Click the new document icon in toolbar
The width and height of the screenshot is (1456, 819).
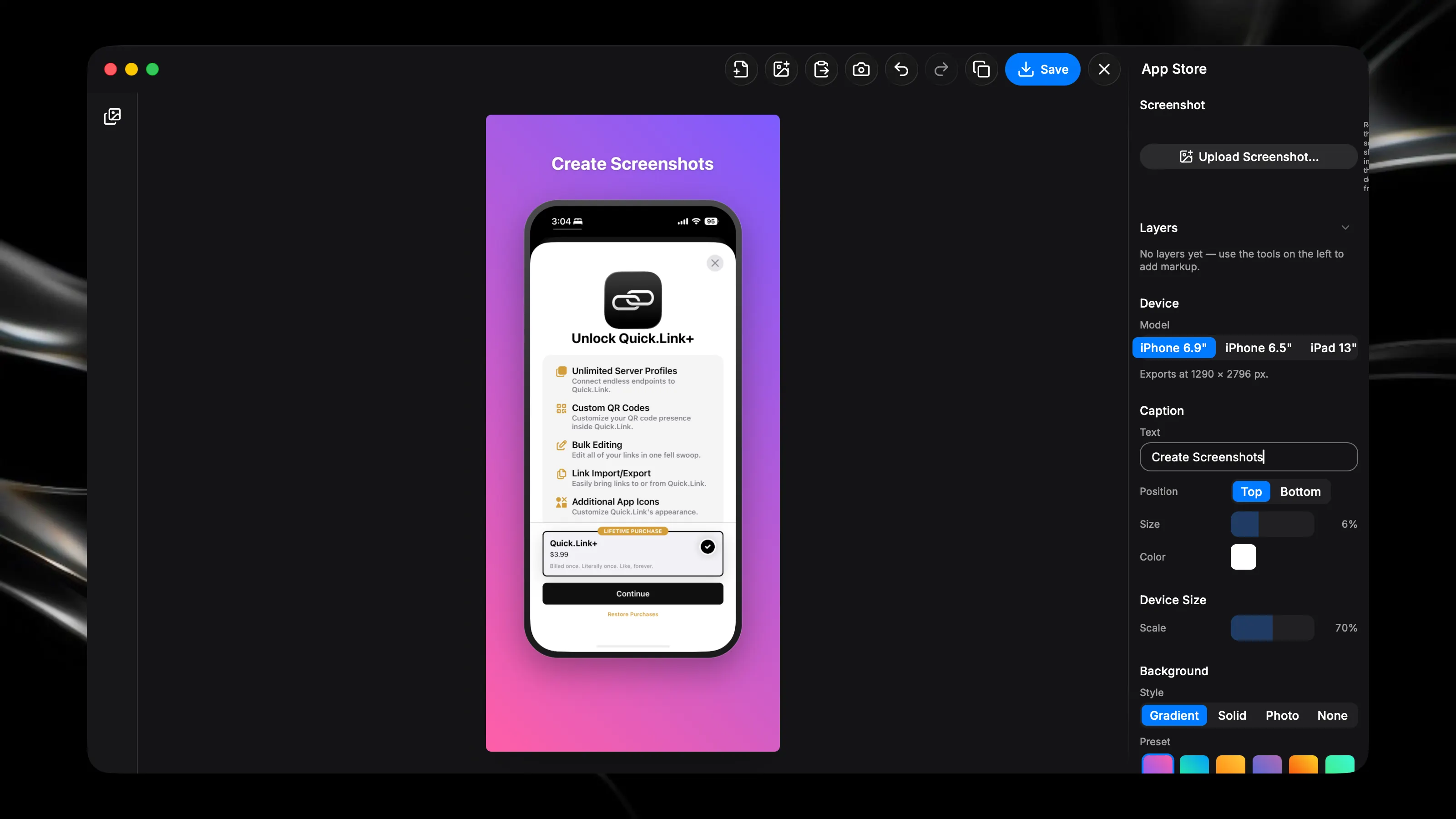(741, 70)
